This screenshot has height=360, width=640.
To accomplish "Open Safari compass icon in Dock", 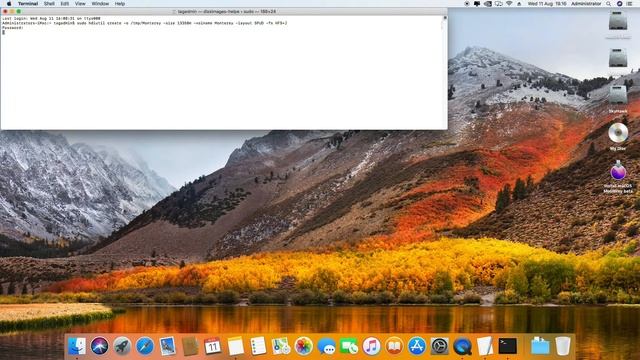I will [x=144, y=346].
